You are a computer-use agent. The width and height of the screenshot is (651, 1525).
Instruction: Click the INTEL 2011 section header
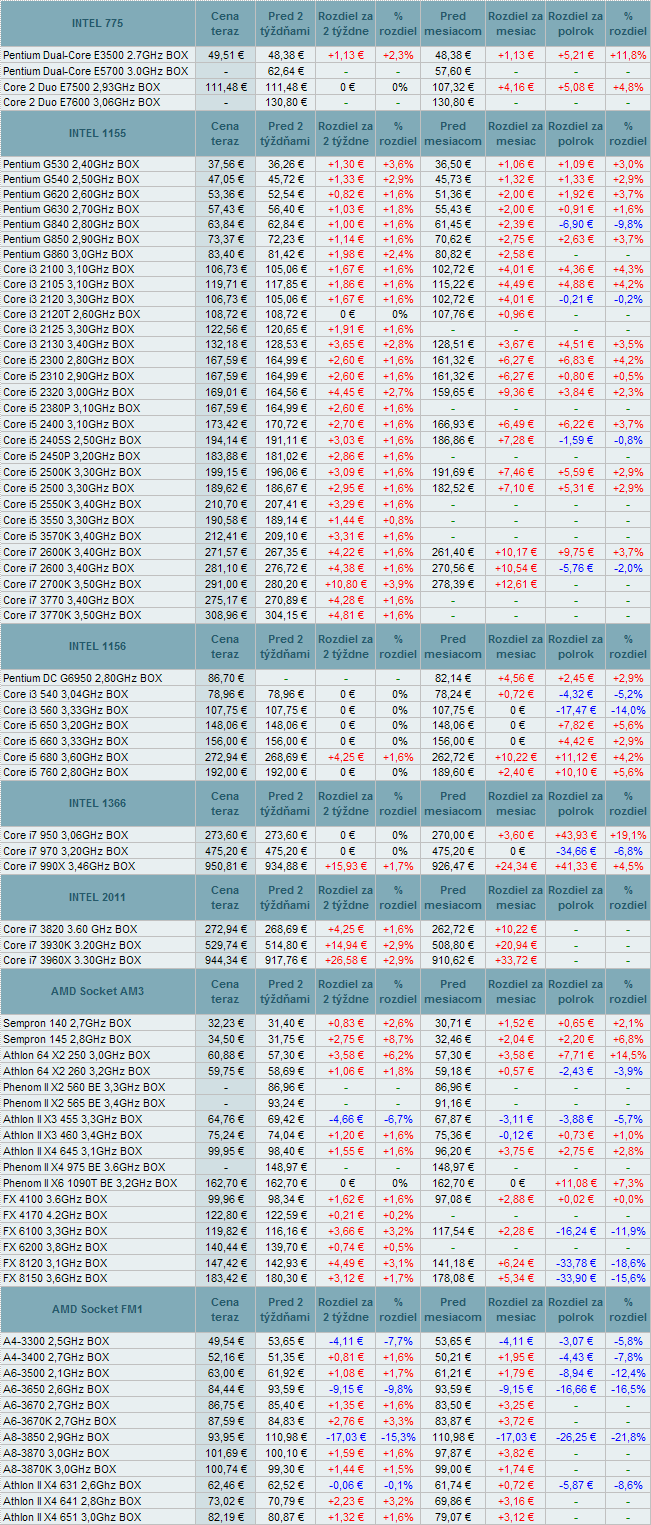[x=99, y=897]
